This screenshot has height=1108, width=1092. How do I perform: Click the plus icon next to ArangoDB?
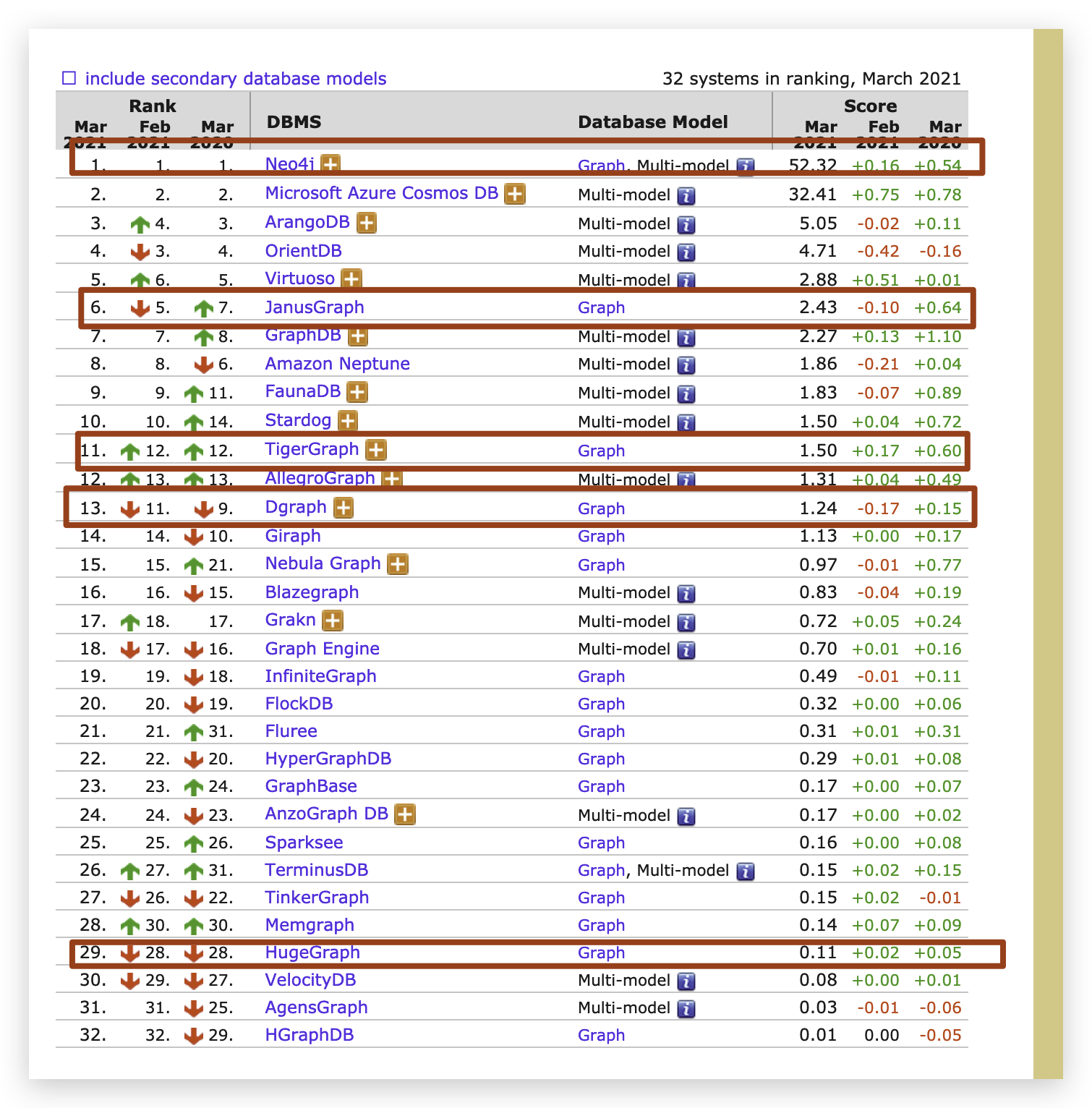coord(367,223)
